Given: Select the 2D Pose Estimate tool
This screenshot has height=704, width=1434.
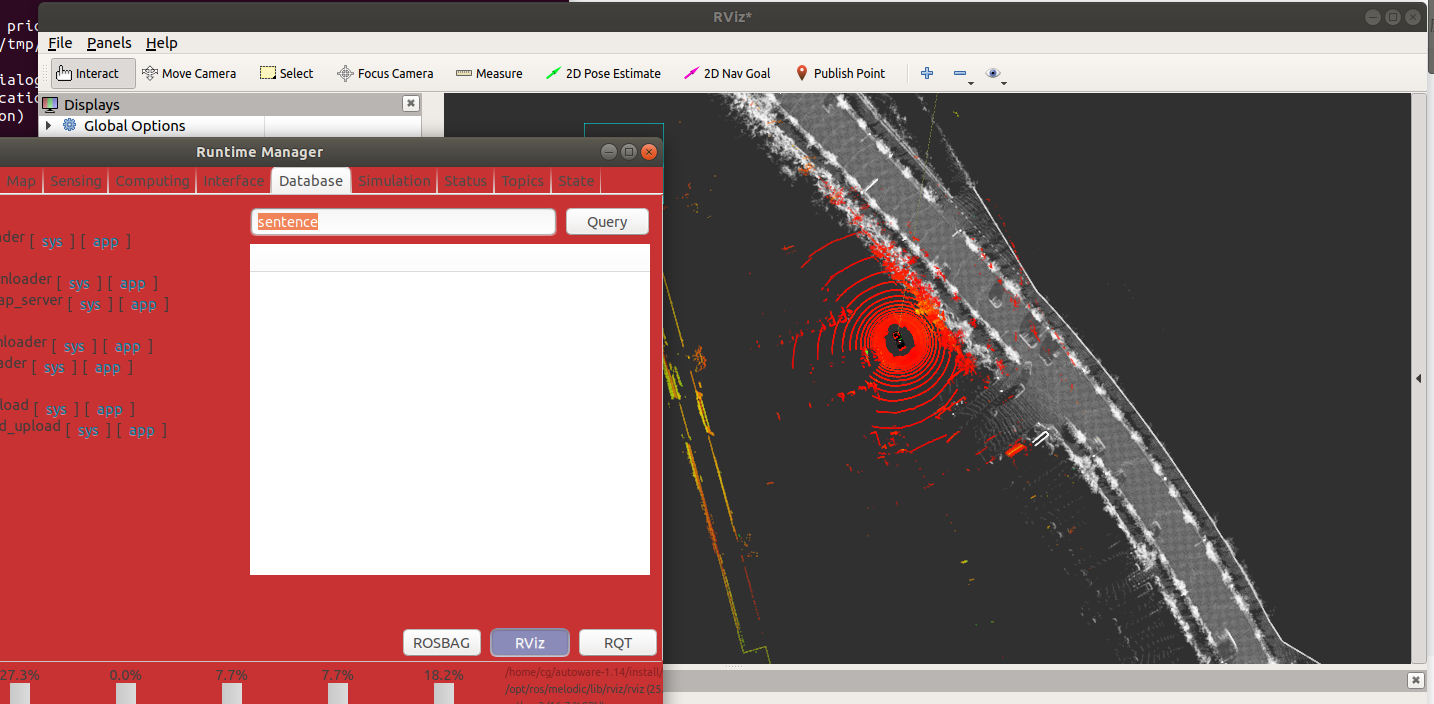Looking at the screenshot, I should (604, 73).
